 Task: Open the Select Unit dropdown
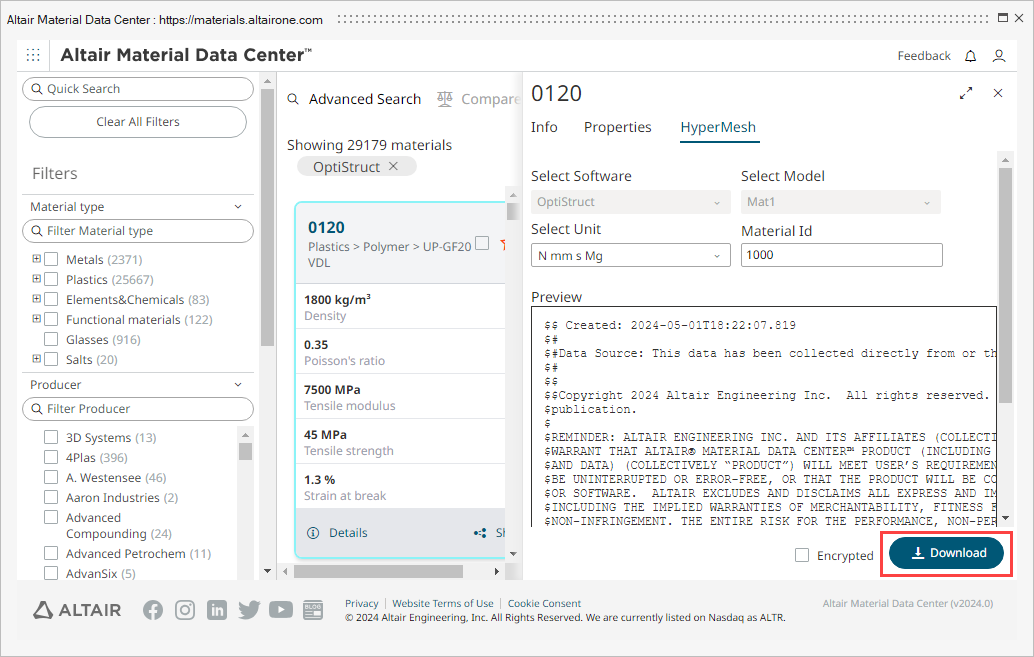630,255
